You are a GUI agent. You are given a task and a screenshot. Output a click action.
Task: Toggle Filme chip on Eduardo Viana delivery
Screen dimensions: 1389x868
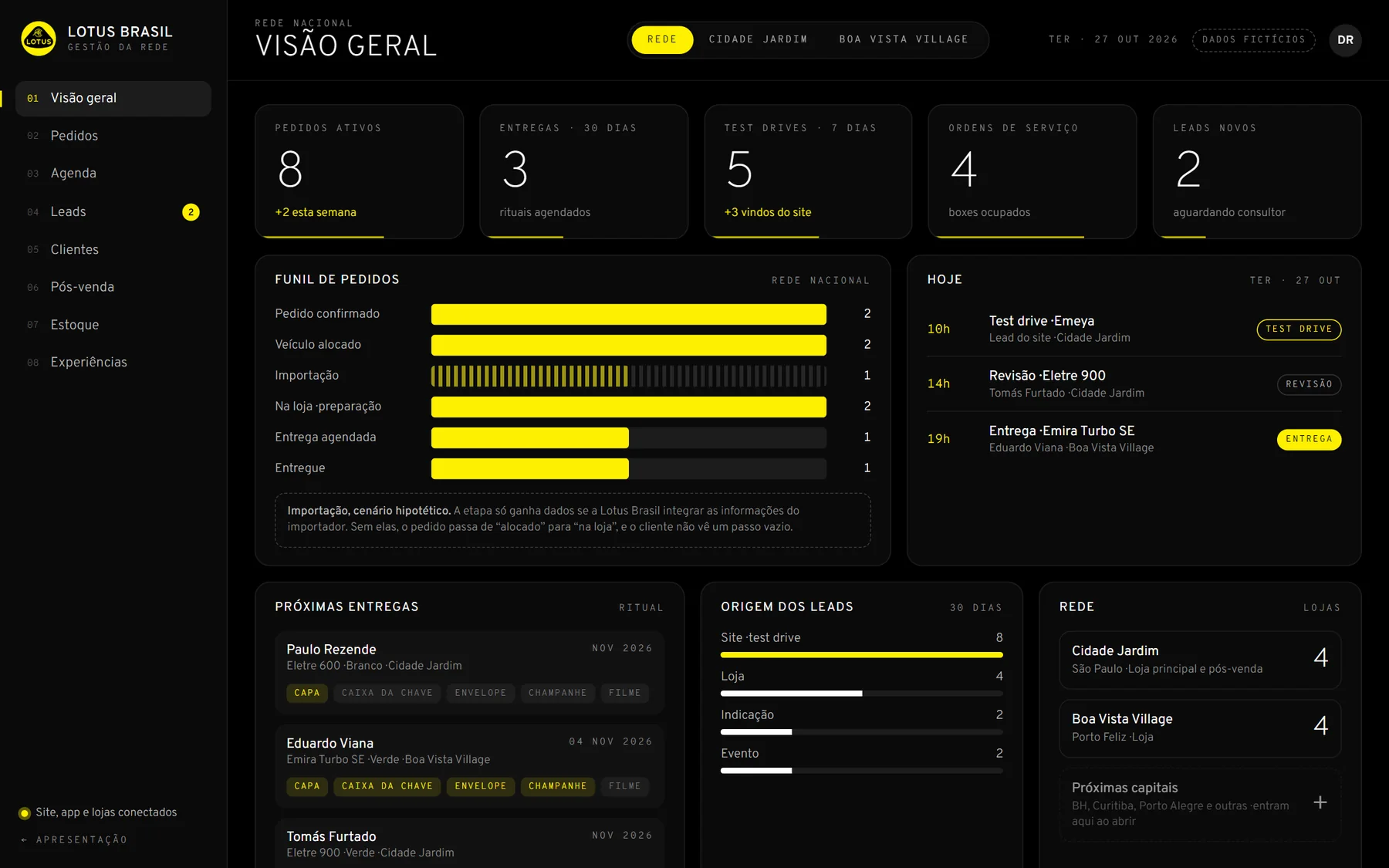tap(625, 786)
